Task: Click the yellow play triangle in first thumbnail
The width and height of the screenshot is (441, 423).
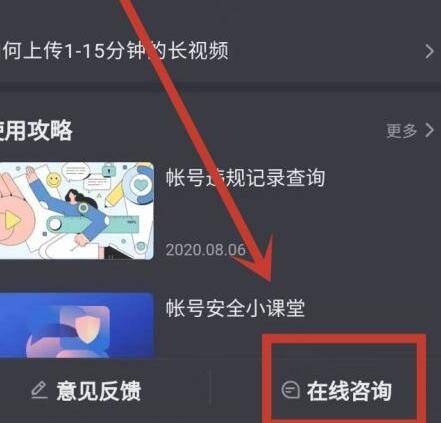Action: pyautogui.click(x=13, y=221)
